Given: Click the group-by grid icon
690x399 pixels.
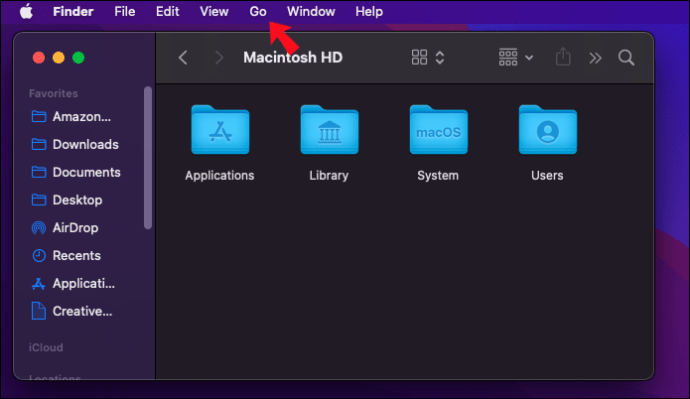Looking at the screenshot, I should (x=508, y=57).
